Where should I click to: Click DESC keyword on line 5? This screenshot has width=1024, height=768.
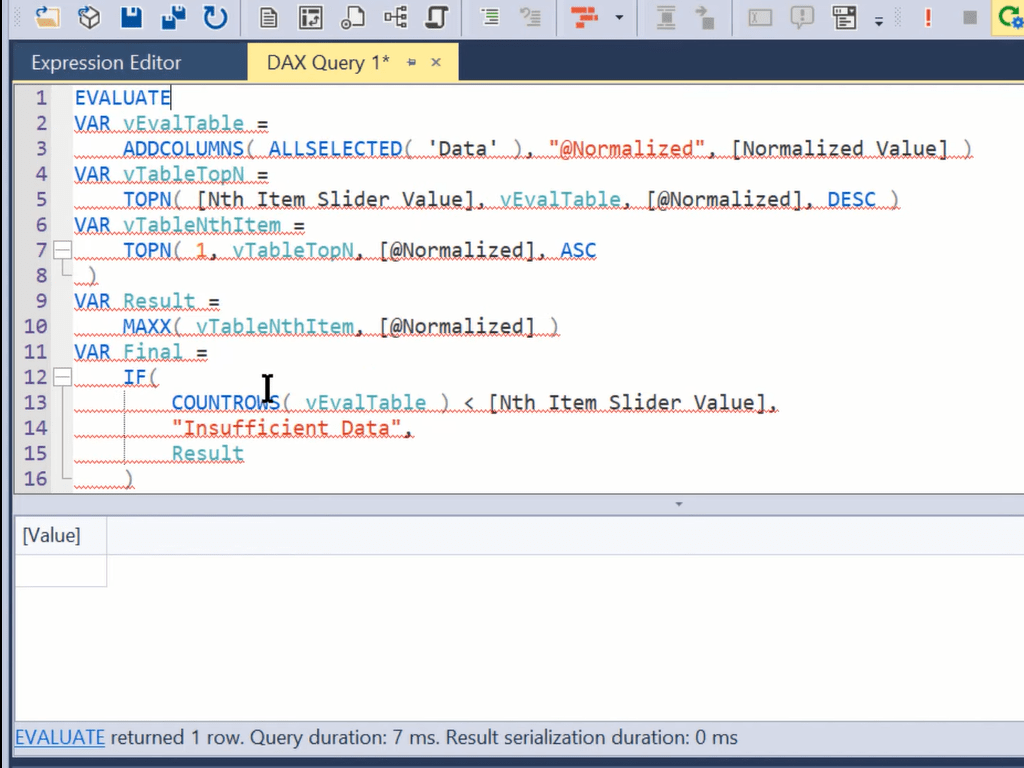click(x=852, y=199)
